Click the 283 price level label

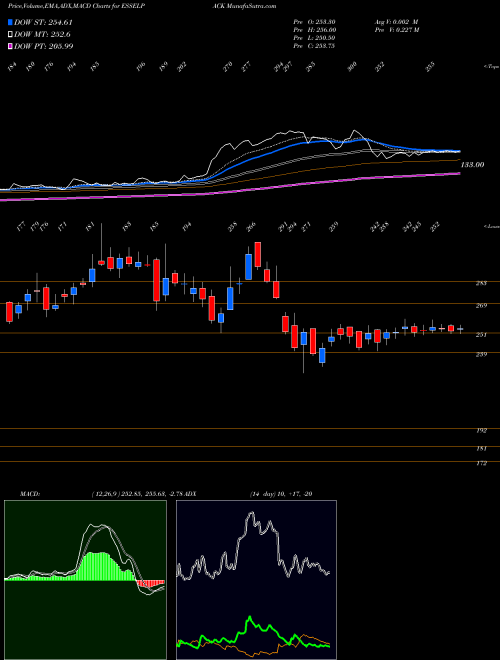(481, 283)
